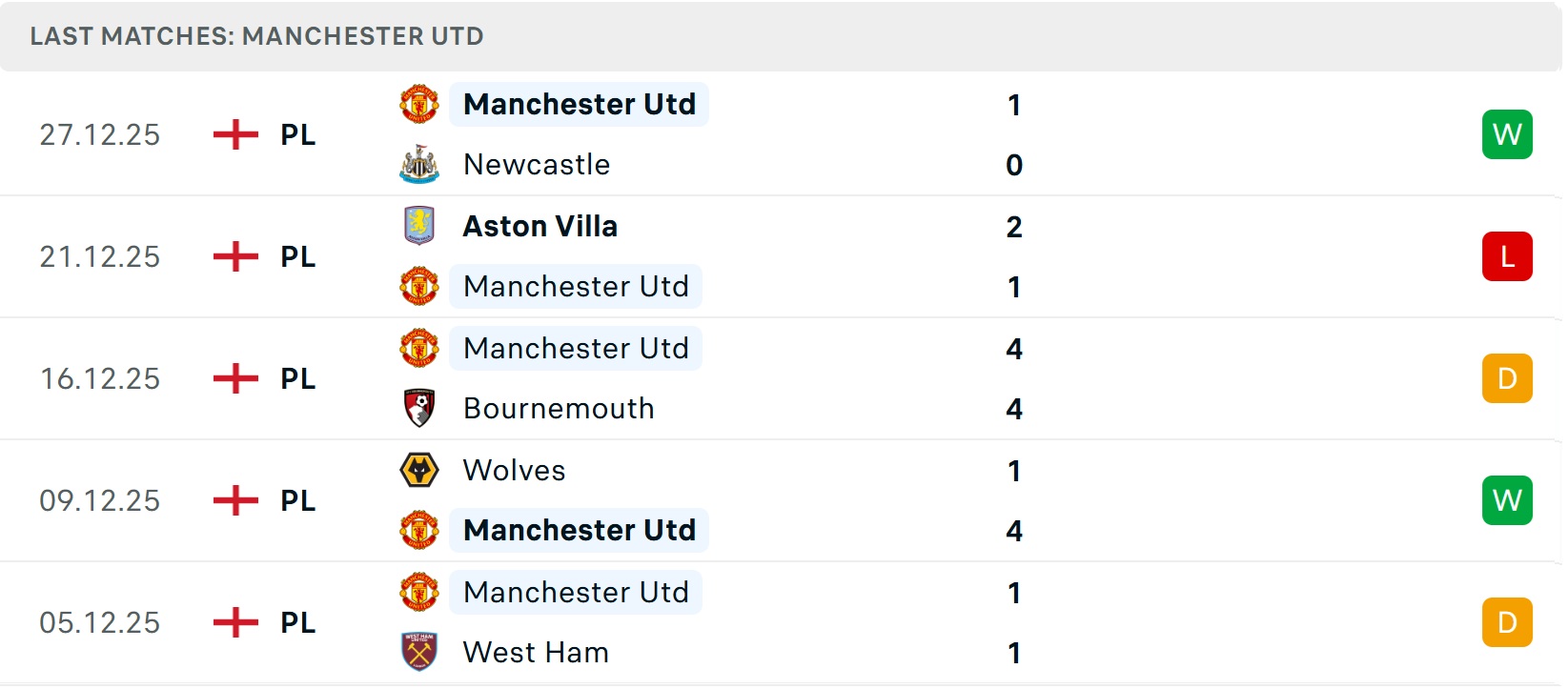The image size is (1568, 689).
Task: Select the West Ham team name
Action: click(536, 653)
